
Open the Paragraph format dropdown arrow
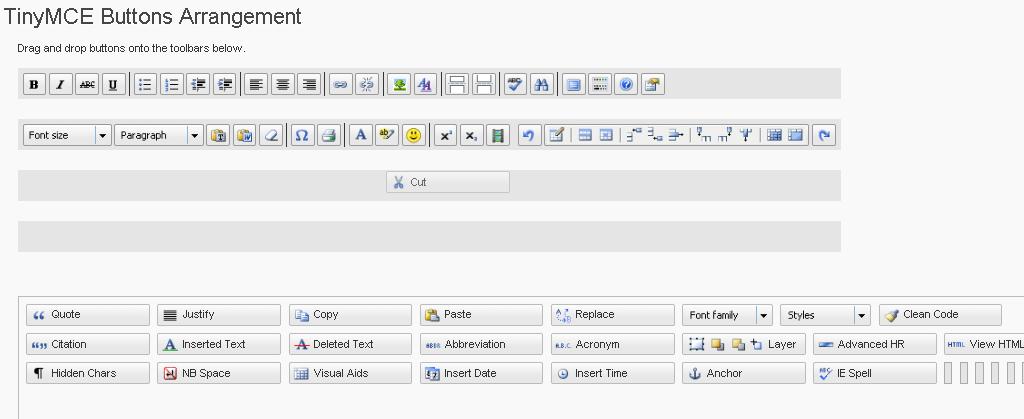click(195, 135)
